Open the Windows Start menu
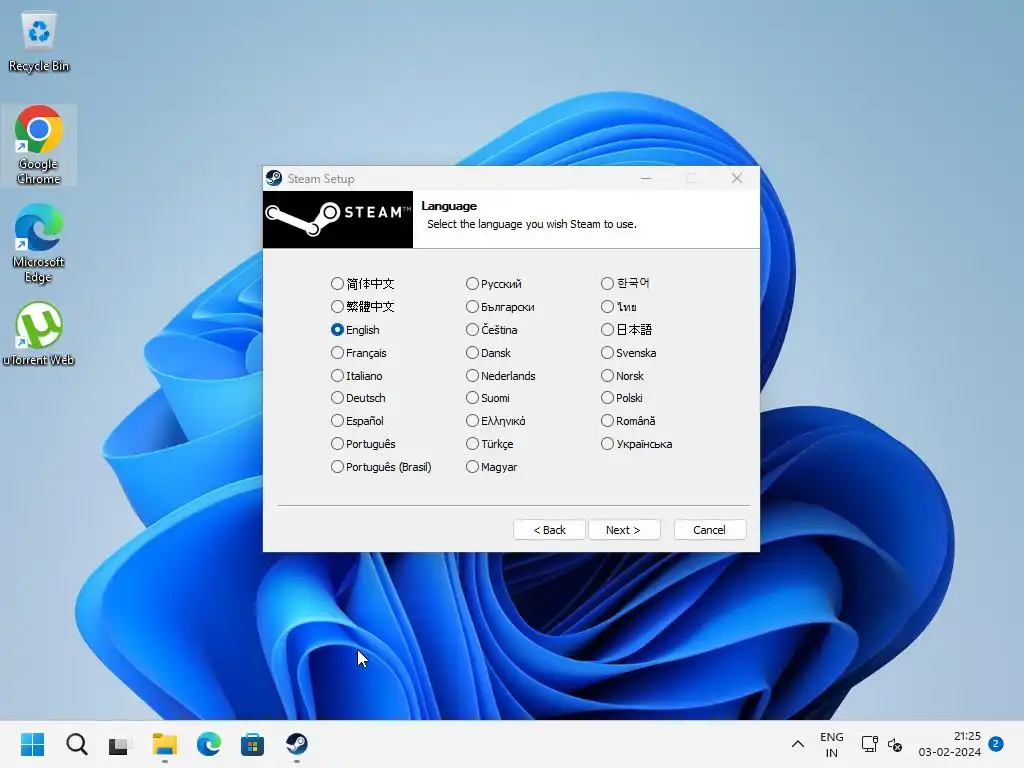1024x768 pixels. (x=33, y=744)
